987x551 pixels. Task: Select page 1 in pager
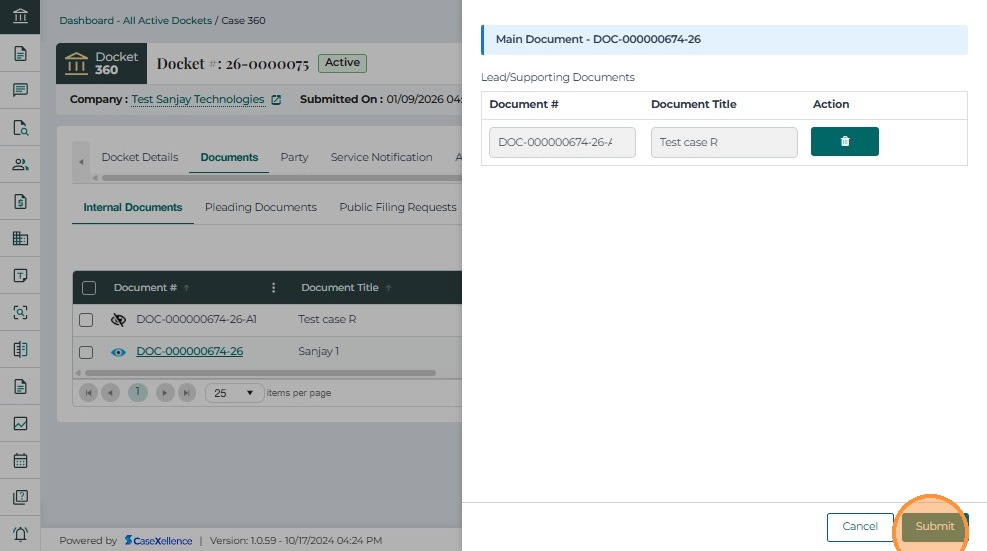137,392
